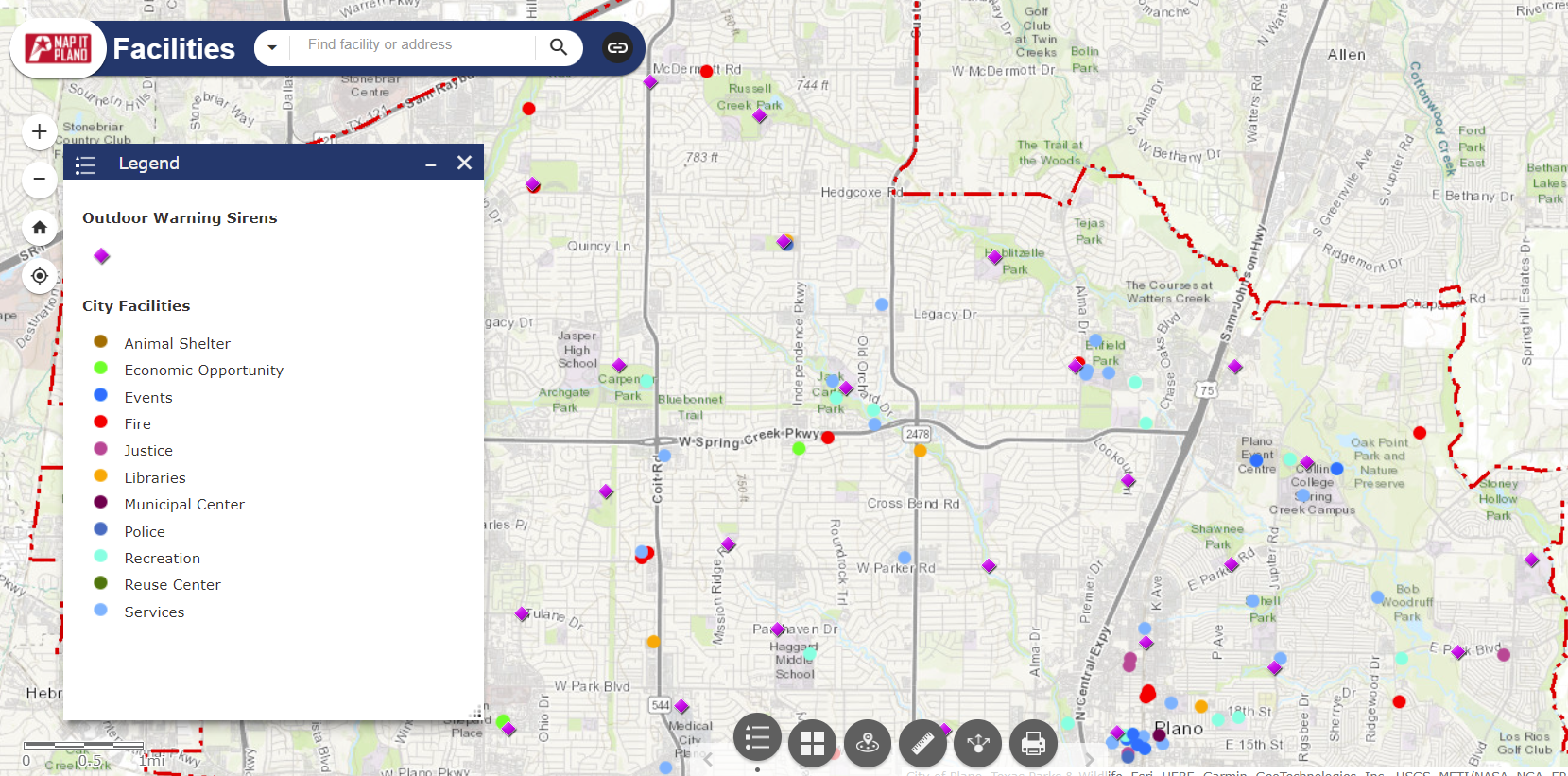Zoom out of the map
The image size is (1568, 776).
coord(40,179)
